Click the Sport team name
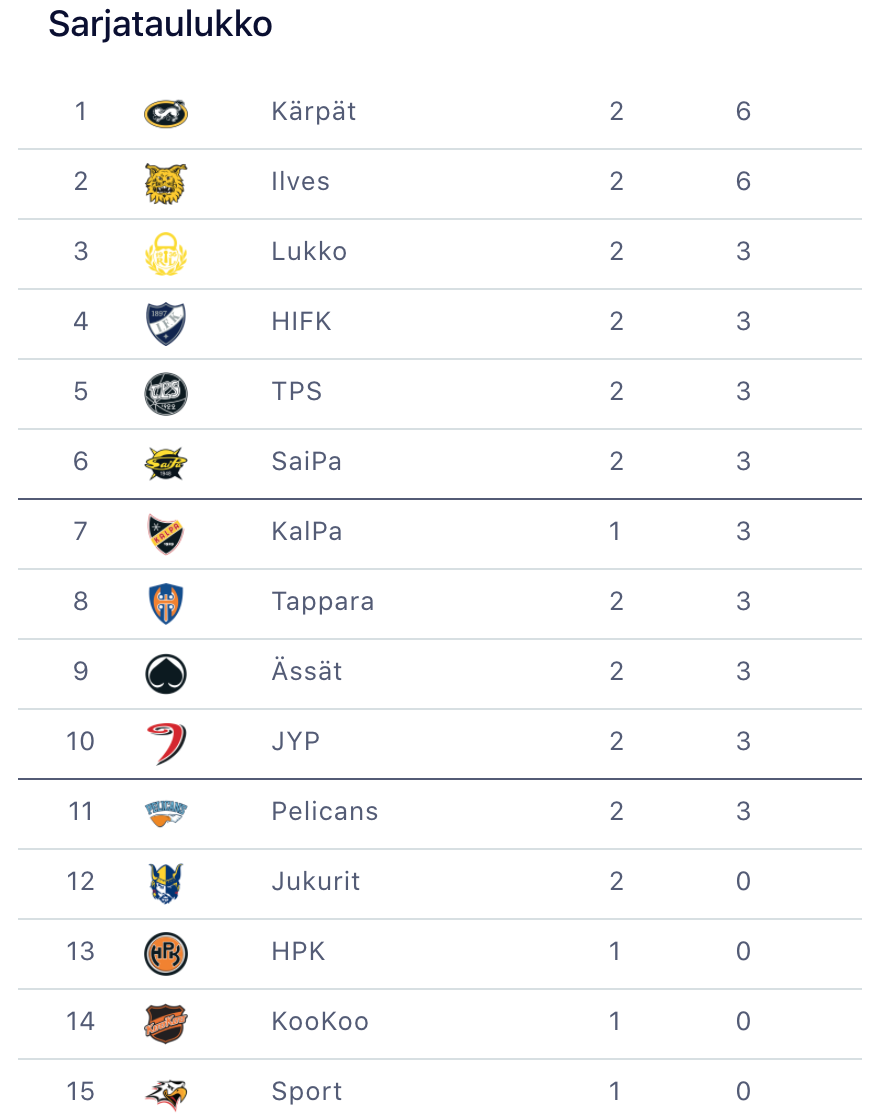Image resolution: width=878 pixels, height=1114 pixels. tap(307, 1091)
